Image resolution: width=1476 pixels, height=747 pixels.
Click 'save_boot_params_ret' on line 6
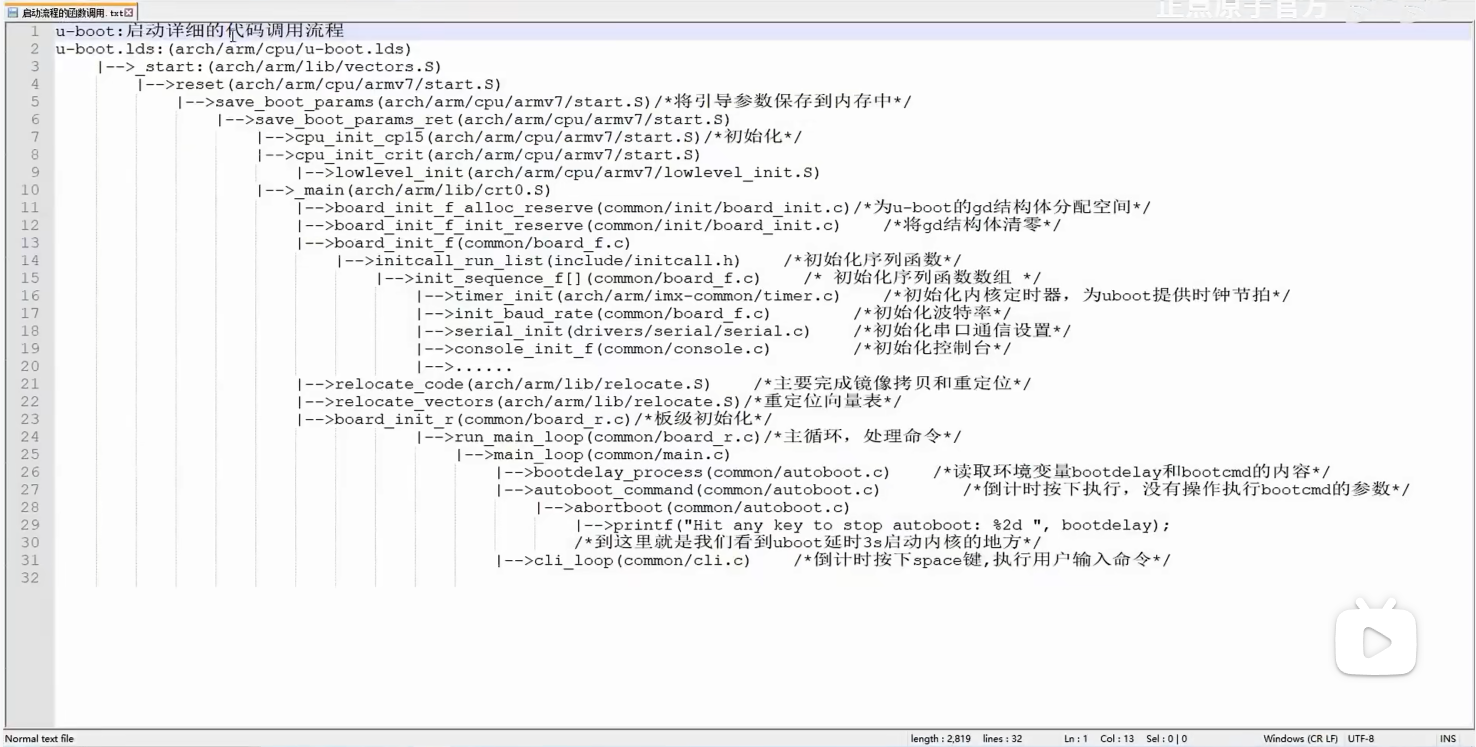point(354,119)
